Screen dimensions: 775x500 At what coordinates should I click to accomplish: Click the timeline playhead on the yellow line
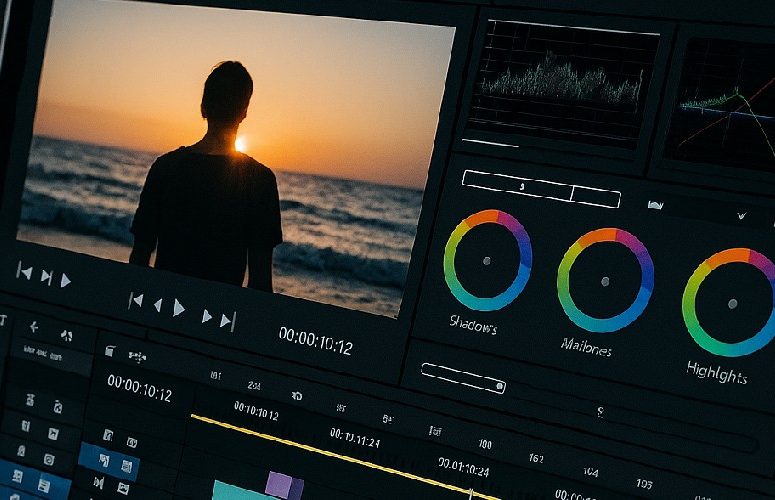click(471, 493)
